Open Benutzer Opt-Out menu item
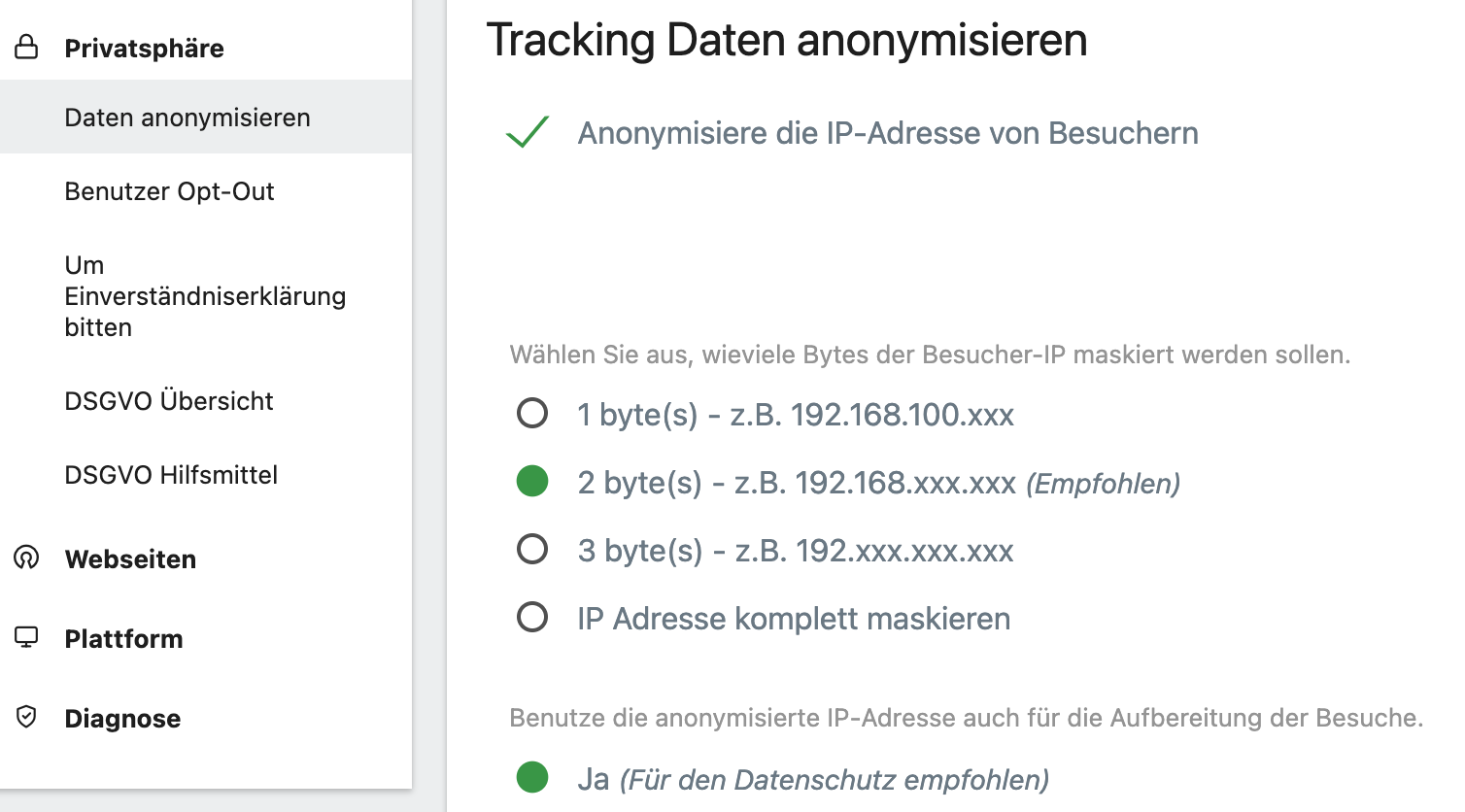 (x=169, y=191)
